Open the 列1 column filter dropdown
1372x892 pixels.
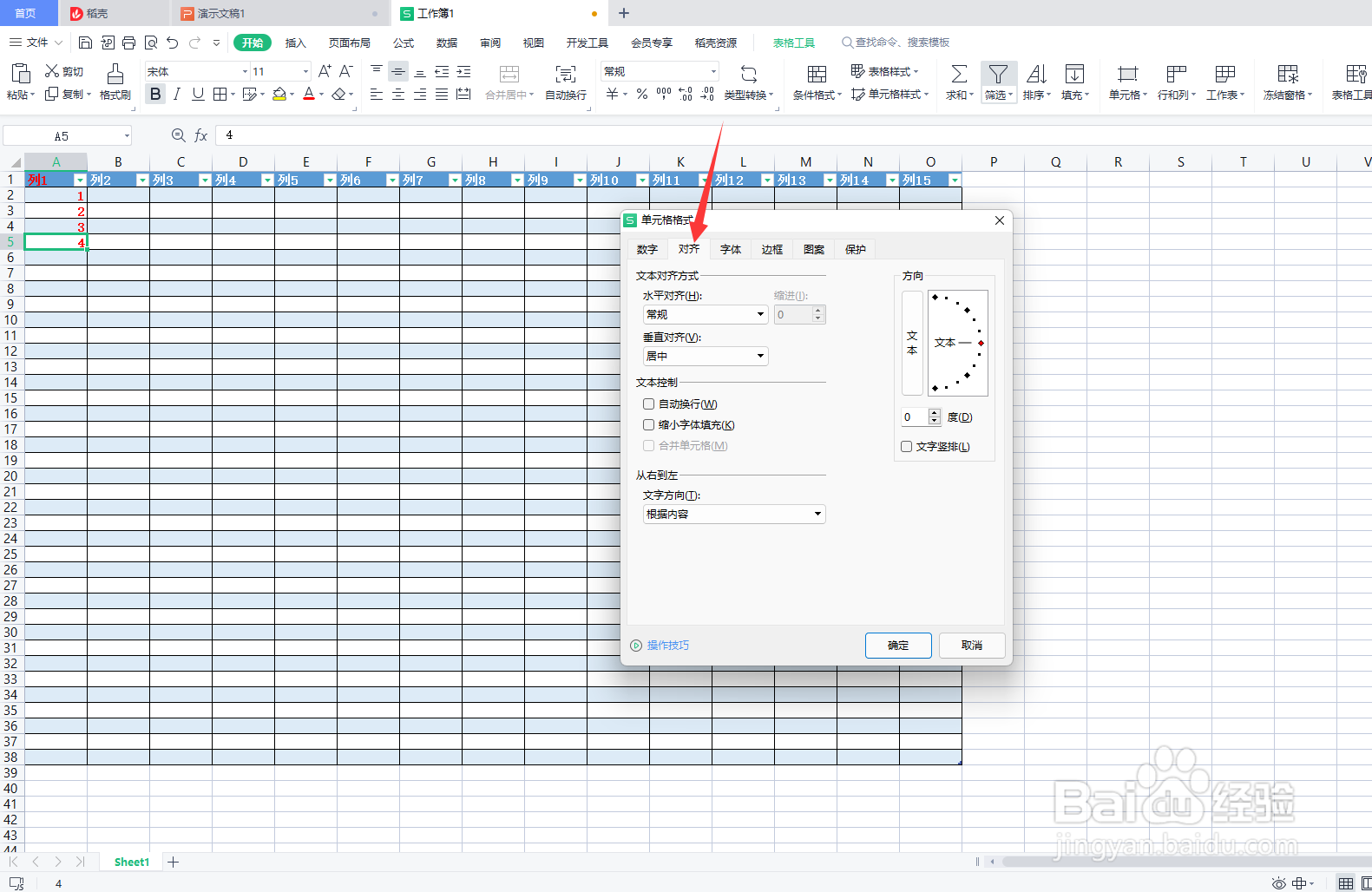(80, 180)
